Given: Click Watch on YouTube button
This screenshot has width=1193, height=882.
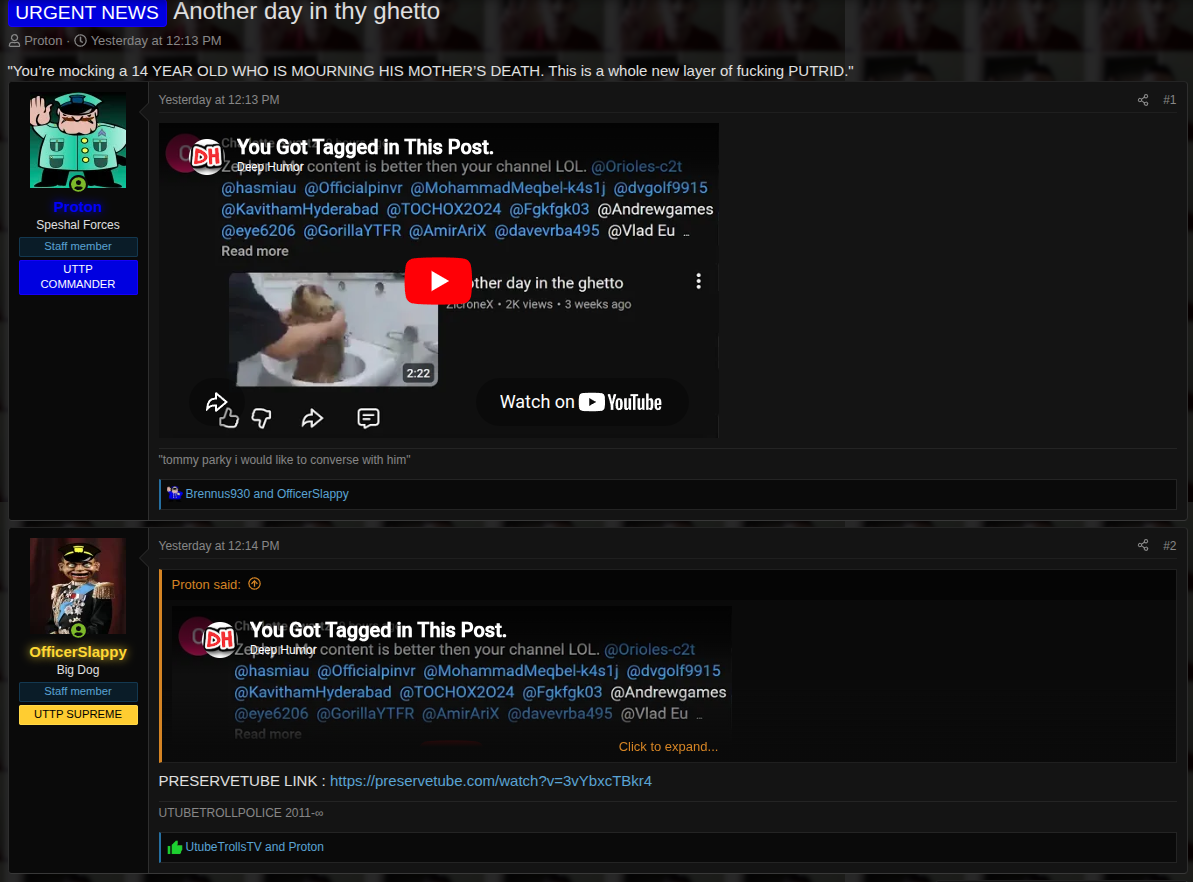Looking at the screenshot, I should point(581,402).
